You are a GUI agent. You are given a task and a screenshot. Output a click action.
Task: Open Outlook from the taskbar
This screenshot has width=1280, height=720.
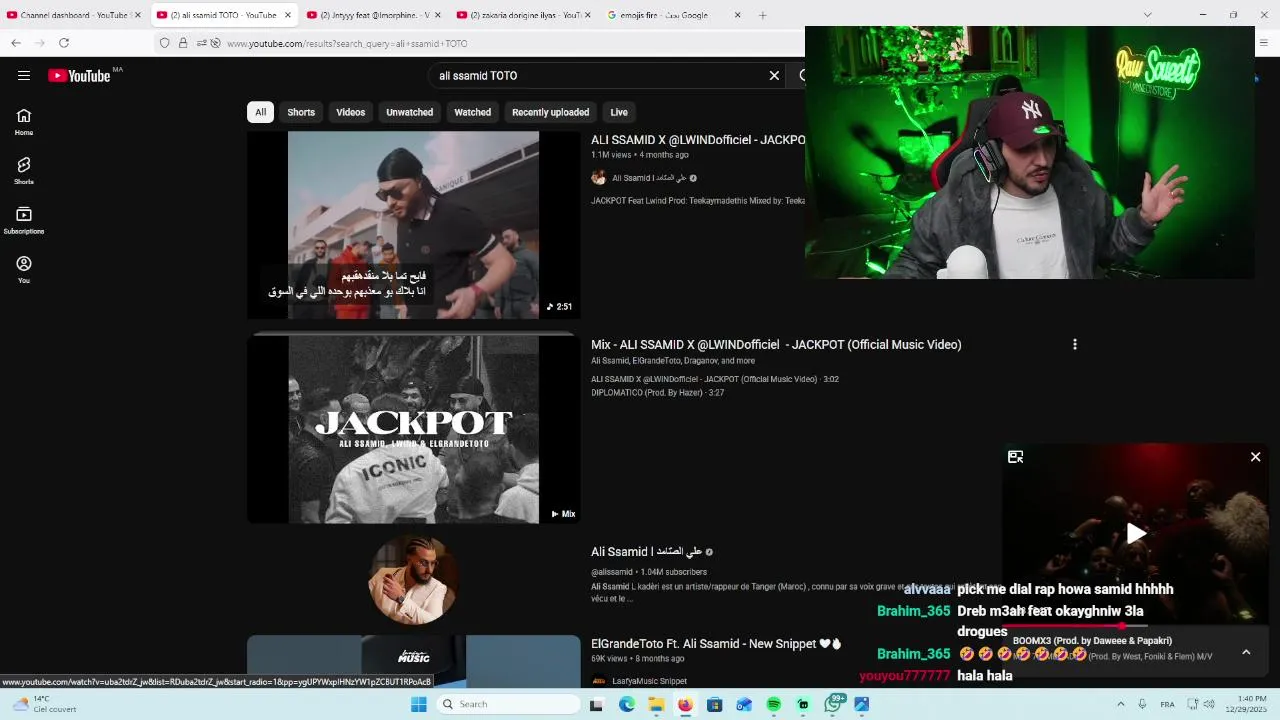[744, 704]
